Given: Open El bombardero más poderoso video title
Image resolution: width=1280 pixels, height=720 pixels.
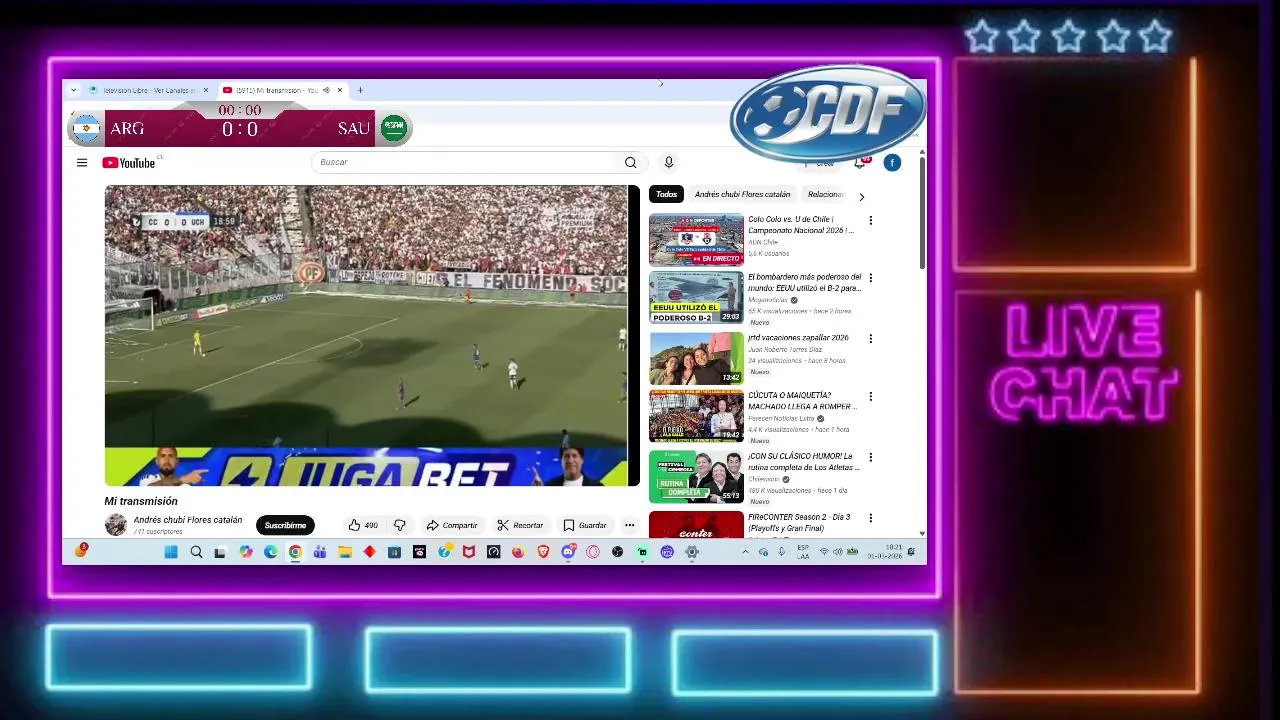Looking at the screenshot, I should pyautogui.click(x=804, y=282).
